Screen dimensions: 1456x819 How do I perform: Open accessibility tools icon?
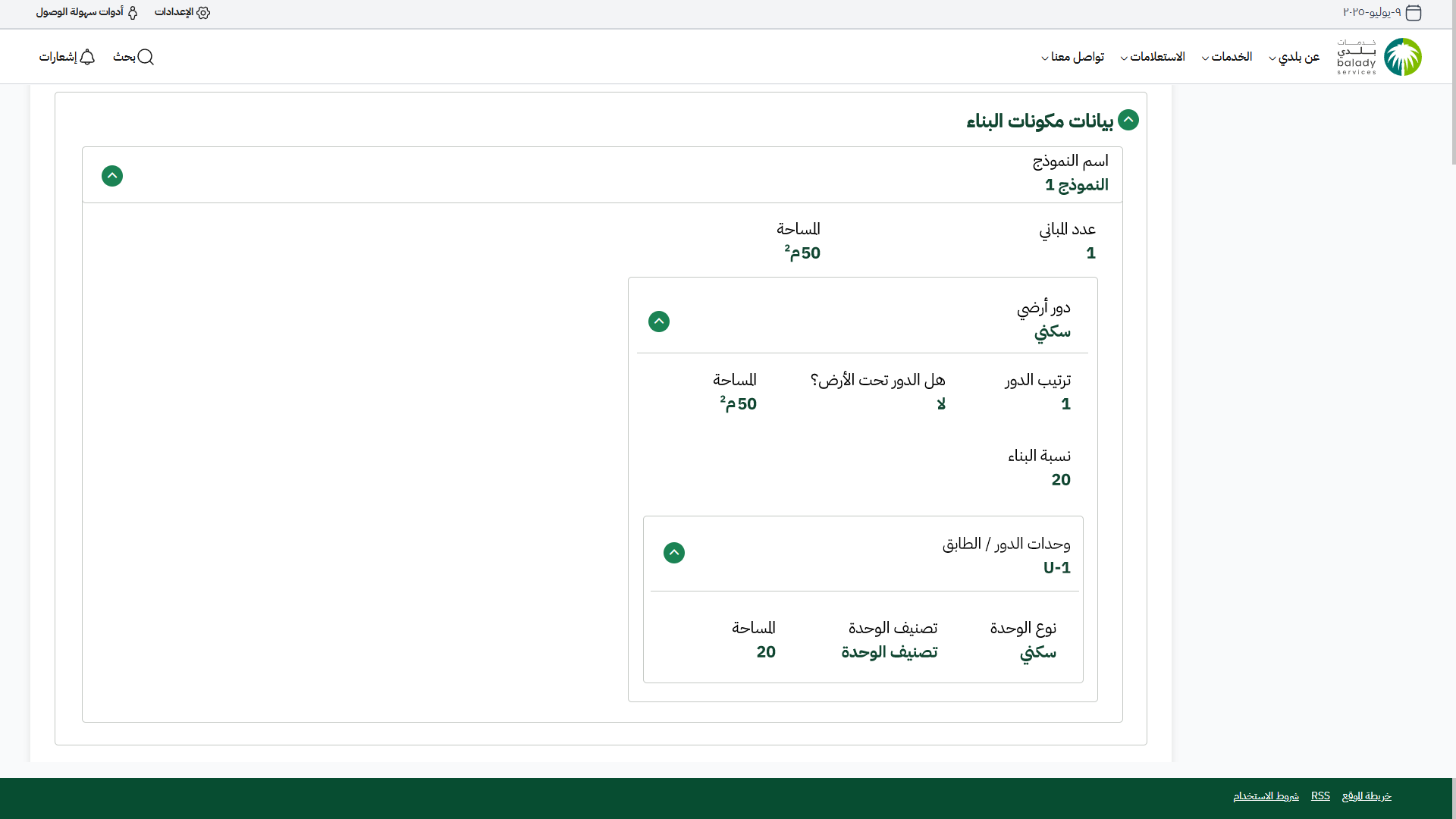(133, 13)
